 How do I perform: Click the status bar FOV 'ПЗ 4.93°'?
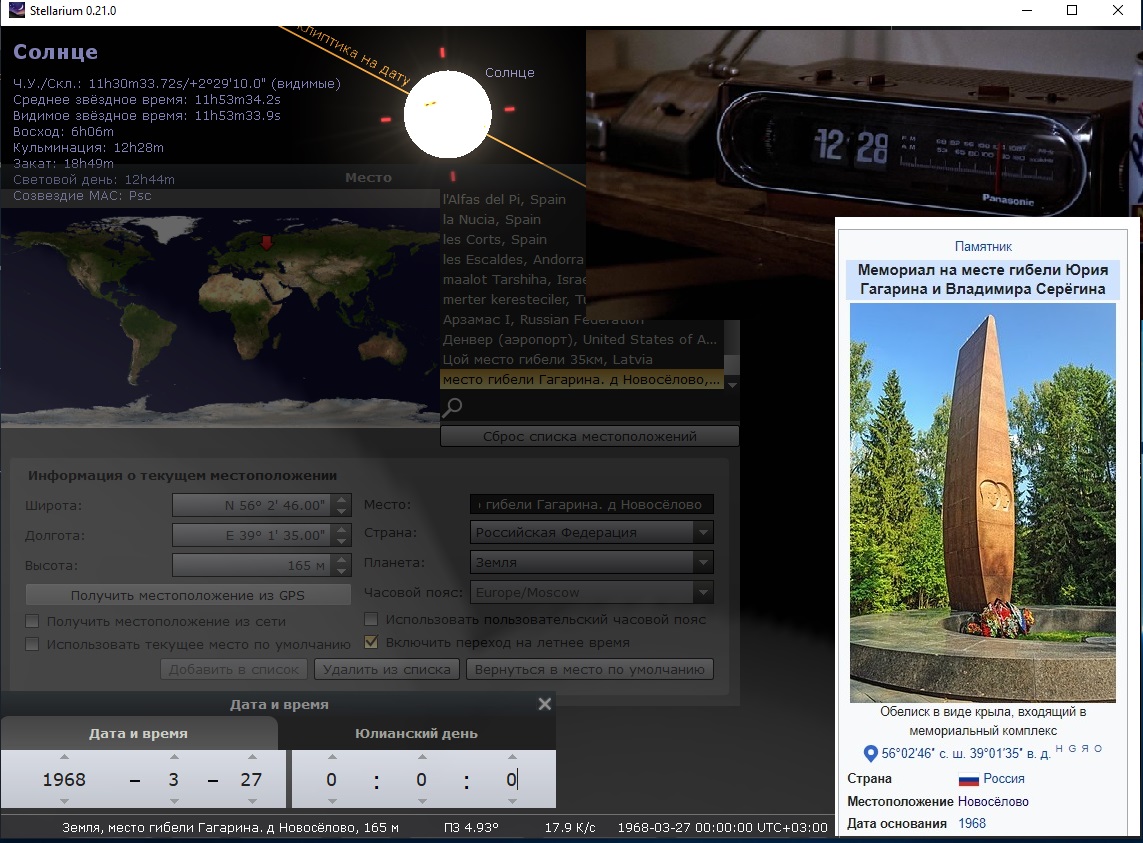click(x=471, y=828)
